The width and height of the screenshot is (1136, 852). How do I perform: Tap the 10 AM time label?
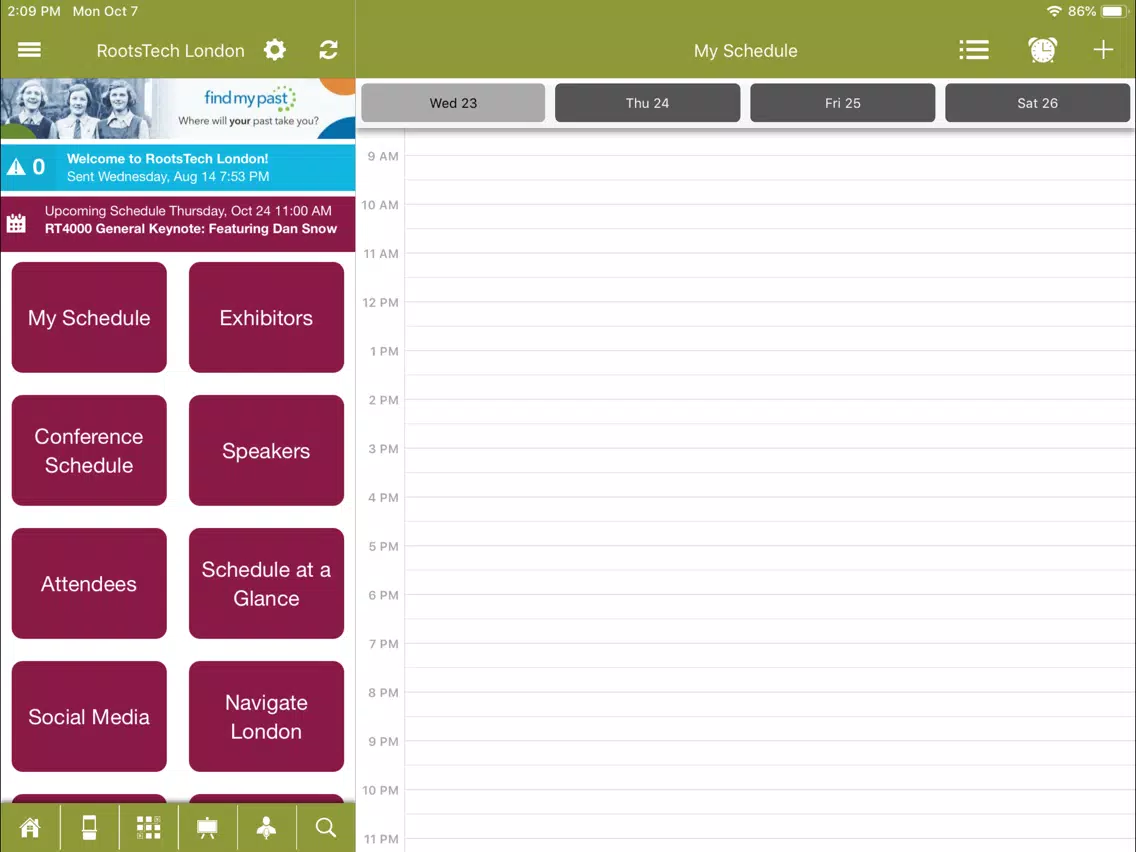click(380, 205)
